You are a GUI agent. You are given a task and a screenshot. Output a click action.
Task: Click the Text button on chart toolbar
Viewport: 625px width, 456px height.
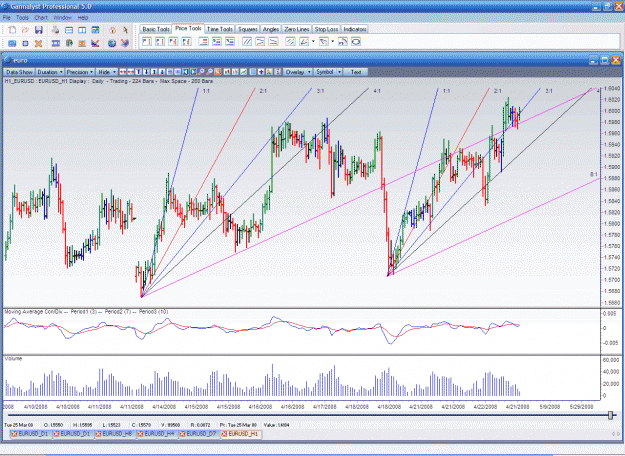click(x=356, y=72)
